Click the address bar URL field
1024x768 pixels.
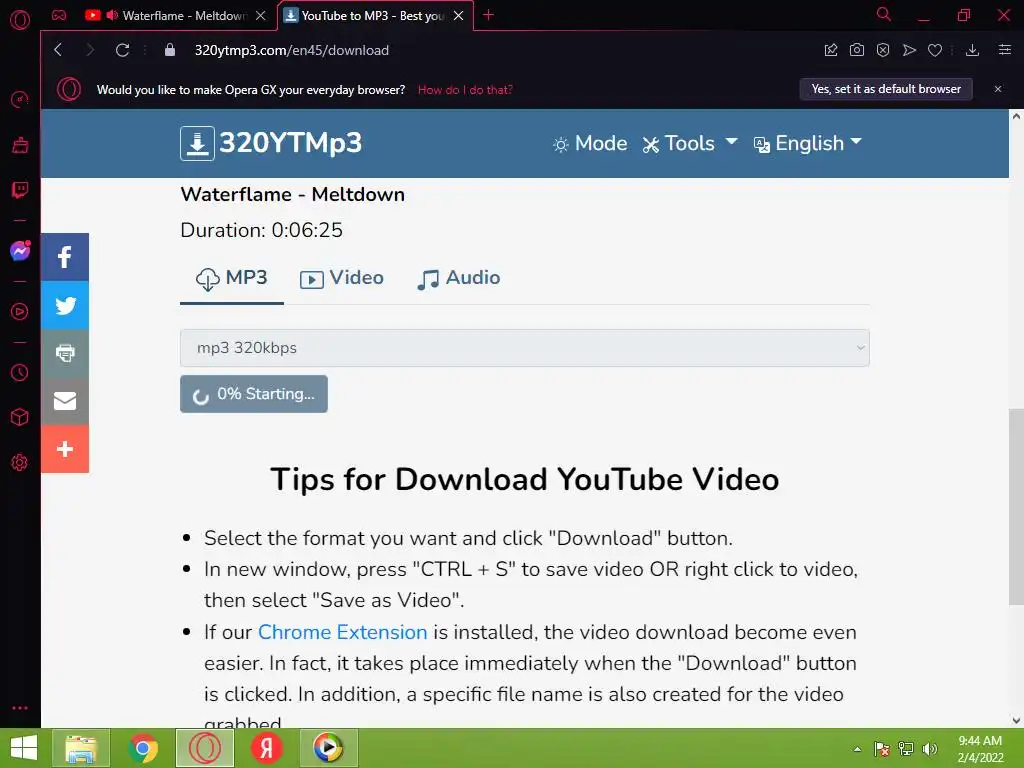(x=291, y=50)
